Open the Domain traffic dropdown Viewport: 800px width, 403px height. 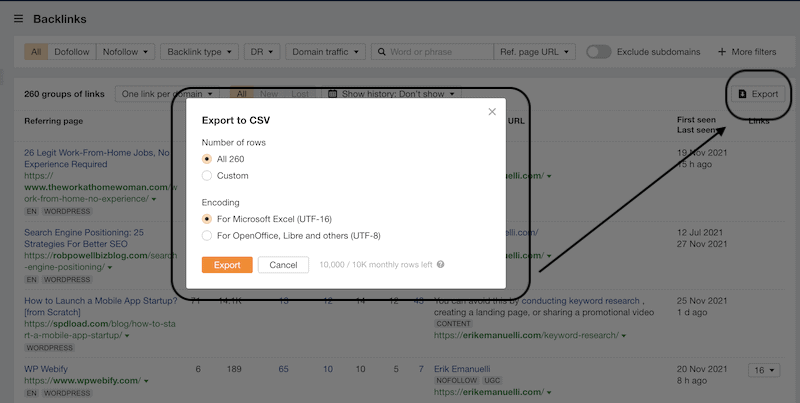point(326,52)
